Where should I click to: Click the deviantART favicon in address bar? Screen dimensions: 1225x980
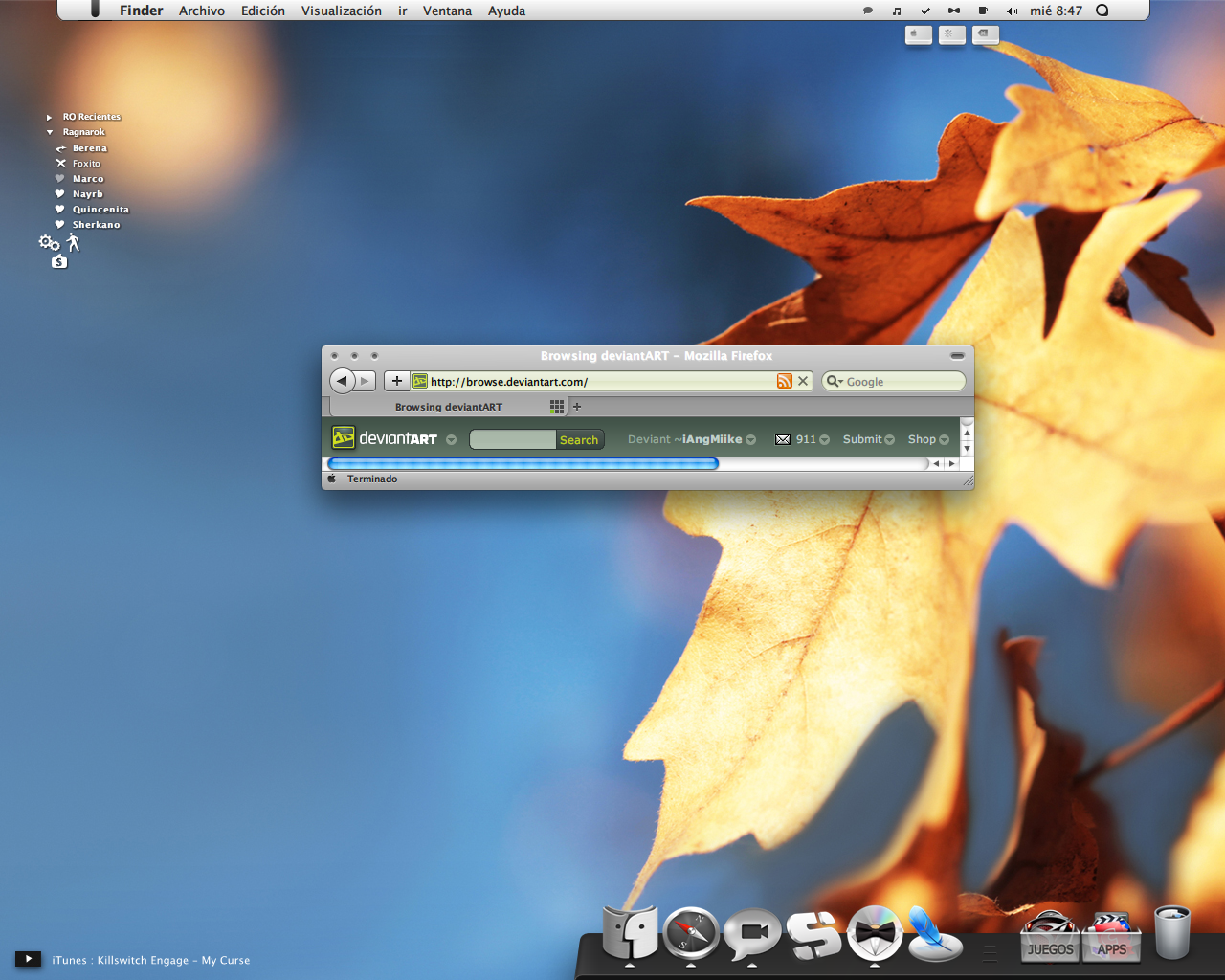tap(420, 381)
